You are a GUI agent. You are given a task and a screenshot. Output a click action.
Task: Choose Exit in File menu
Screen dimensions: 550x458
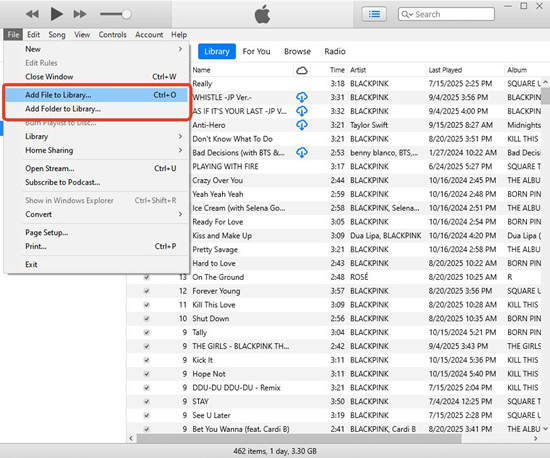(x=97, y=264)
